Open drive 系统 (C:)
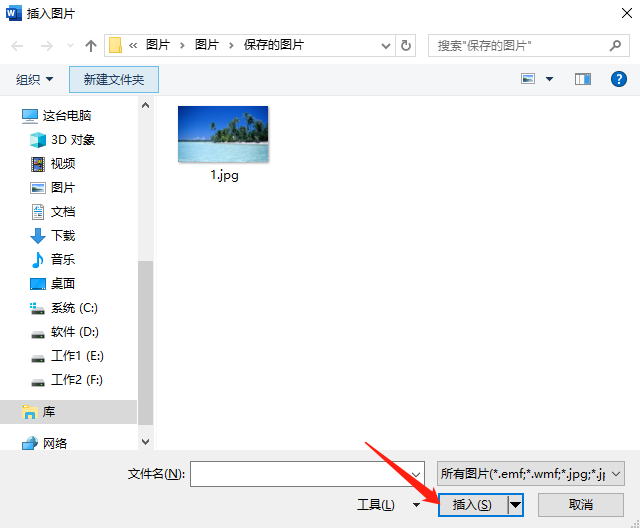 [x=74, y=308]
